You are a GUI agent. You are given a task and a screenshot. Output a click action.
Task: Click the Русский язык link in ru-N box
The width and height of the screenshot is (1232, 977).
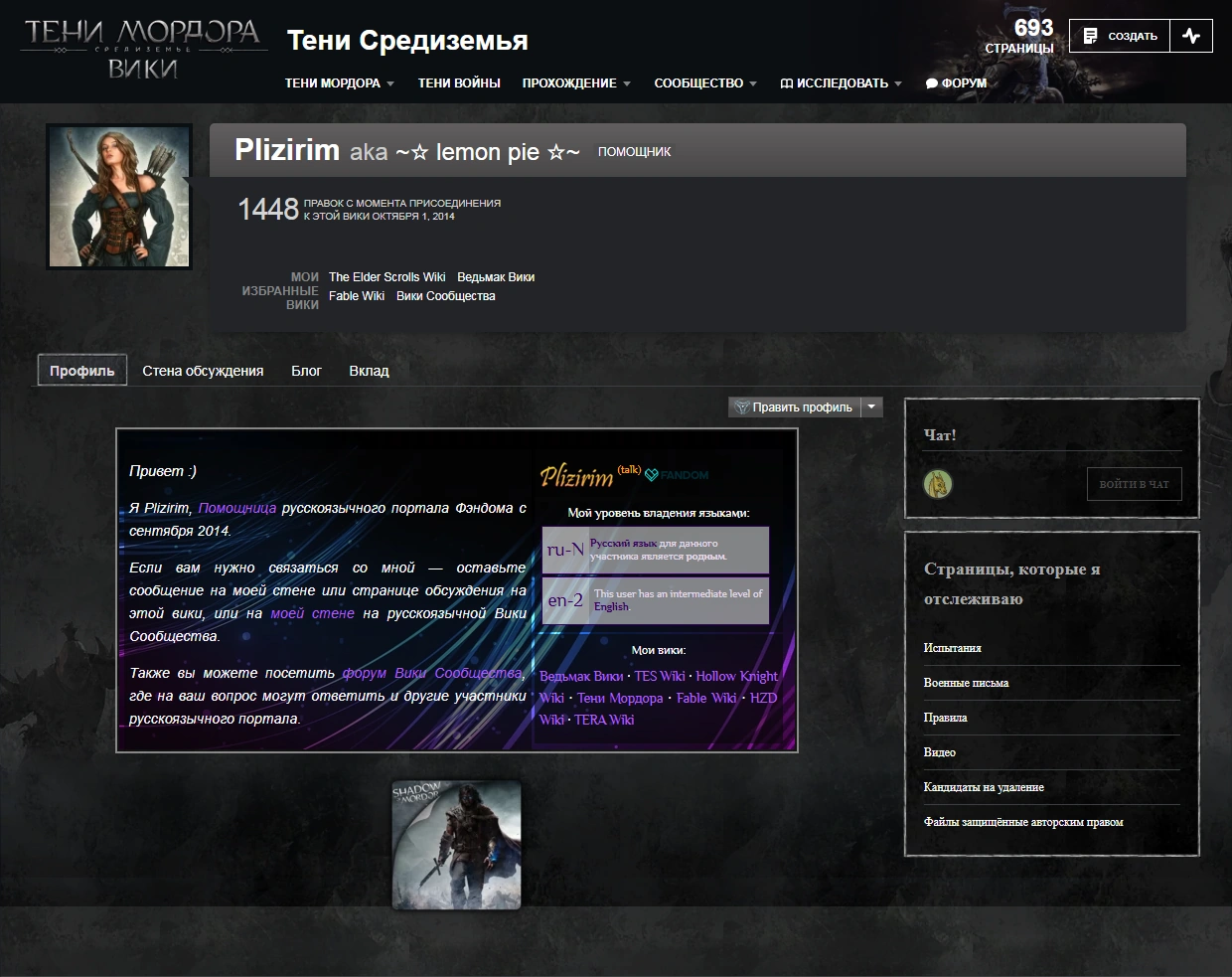(623, 544)
